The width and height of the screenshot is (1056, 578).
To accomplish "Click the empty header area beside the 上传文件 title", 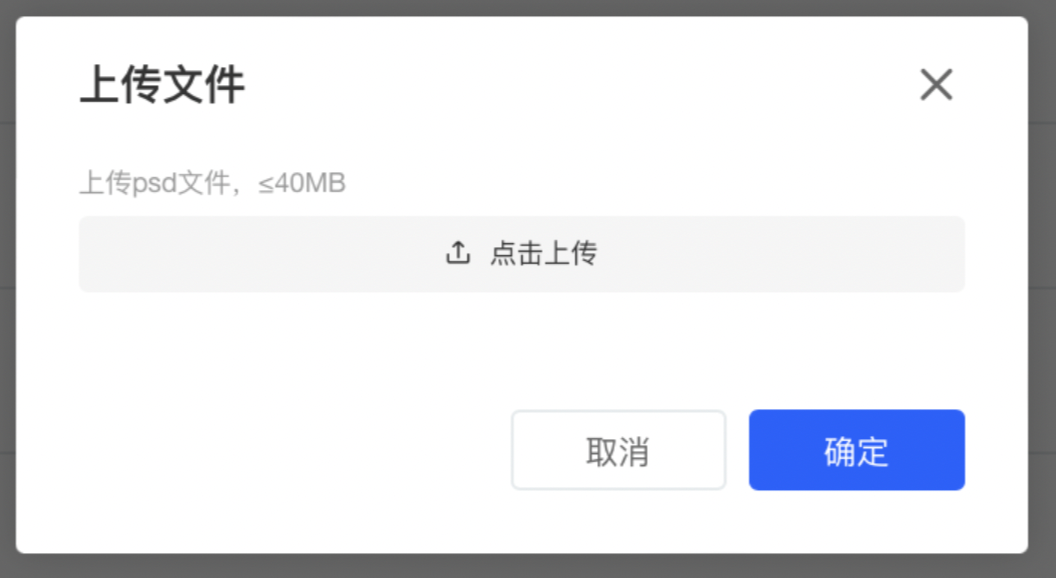I will tap(579, 85).
